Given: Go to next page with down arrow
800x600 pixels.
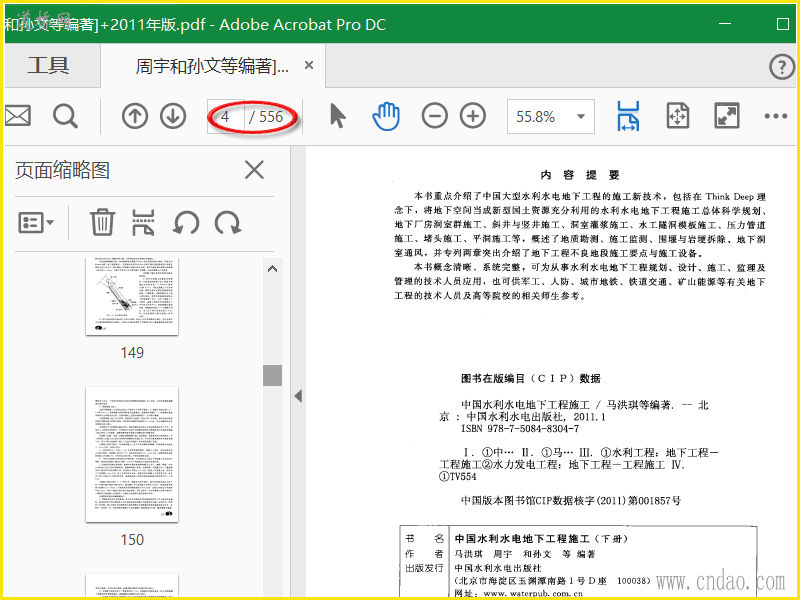Looking at the screenshot, I should pos(173,116).
